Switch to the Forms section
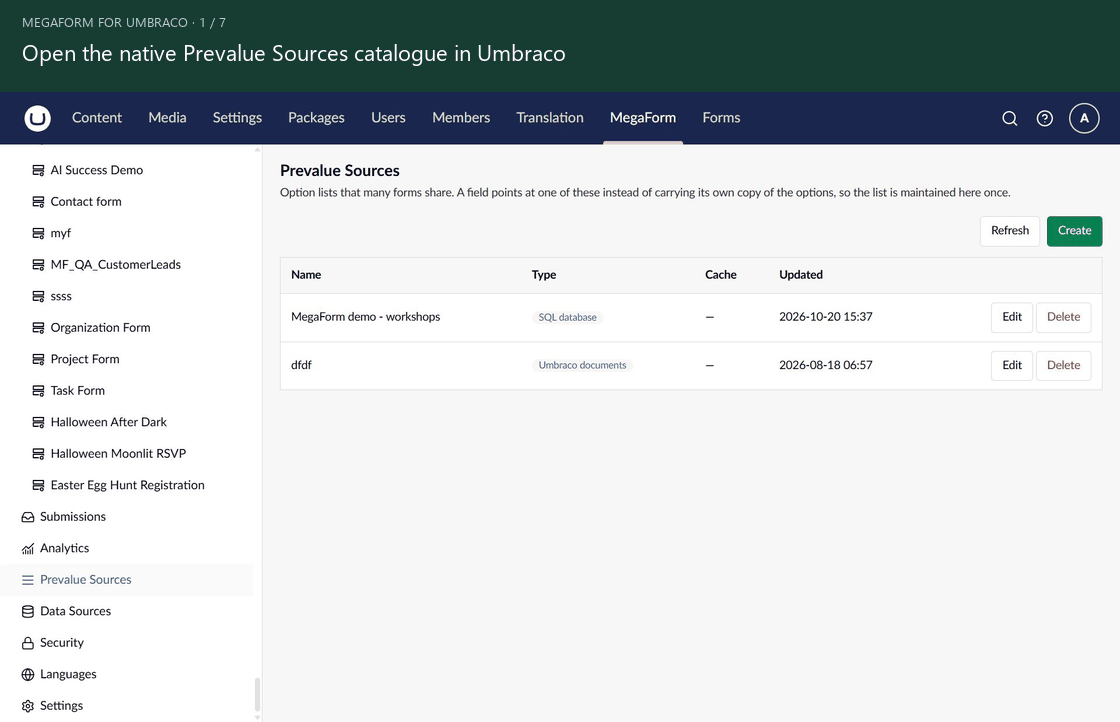Screen dimensions: 1120x722 pyautogui.click(x=721, y=117)
